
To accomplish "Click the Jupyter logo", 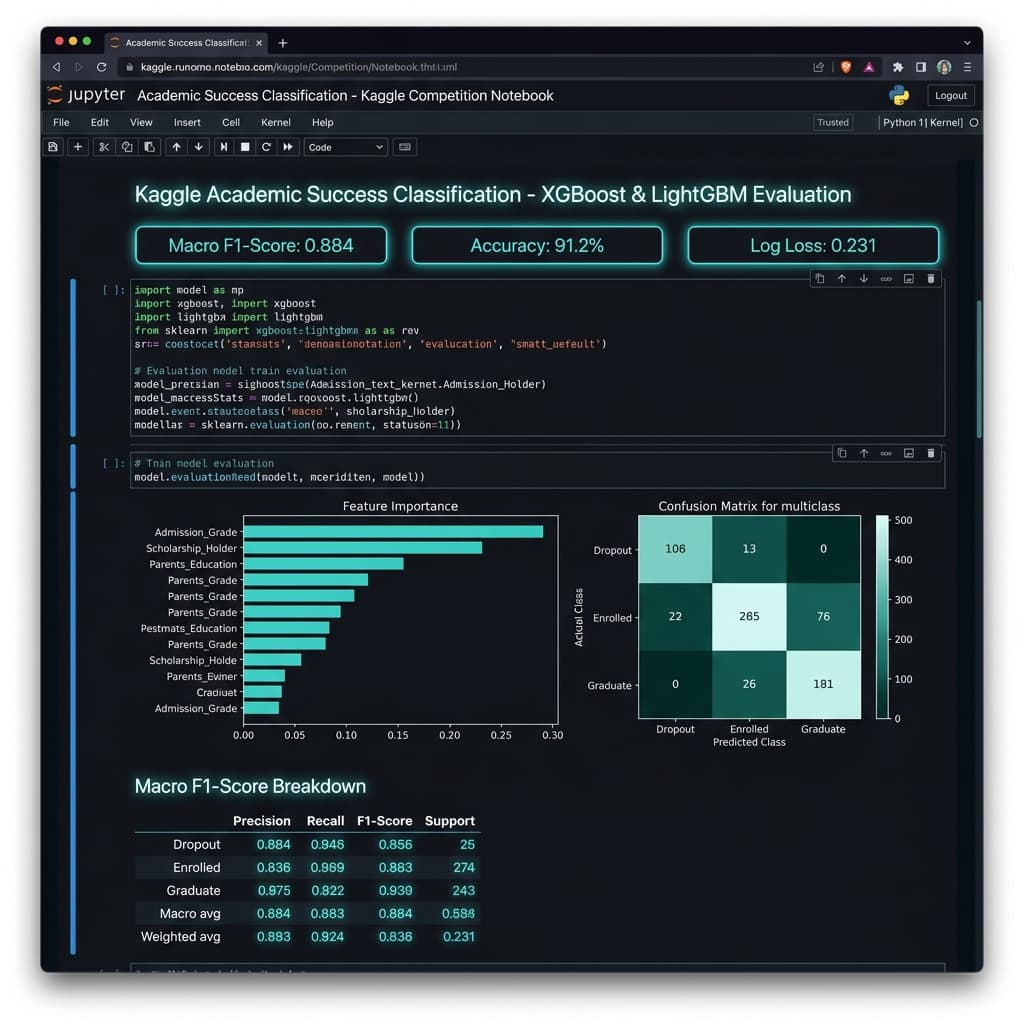I will coord(86,95).
